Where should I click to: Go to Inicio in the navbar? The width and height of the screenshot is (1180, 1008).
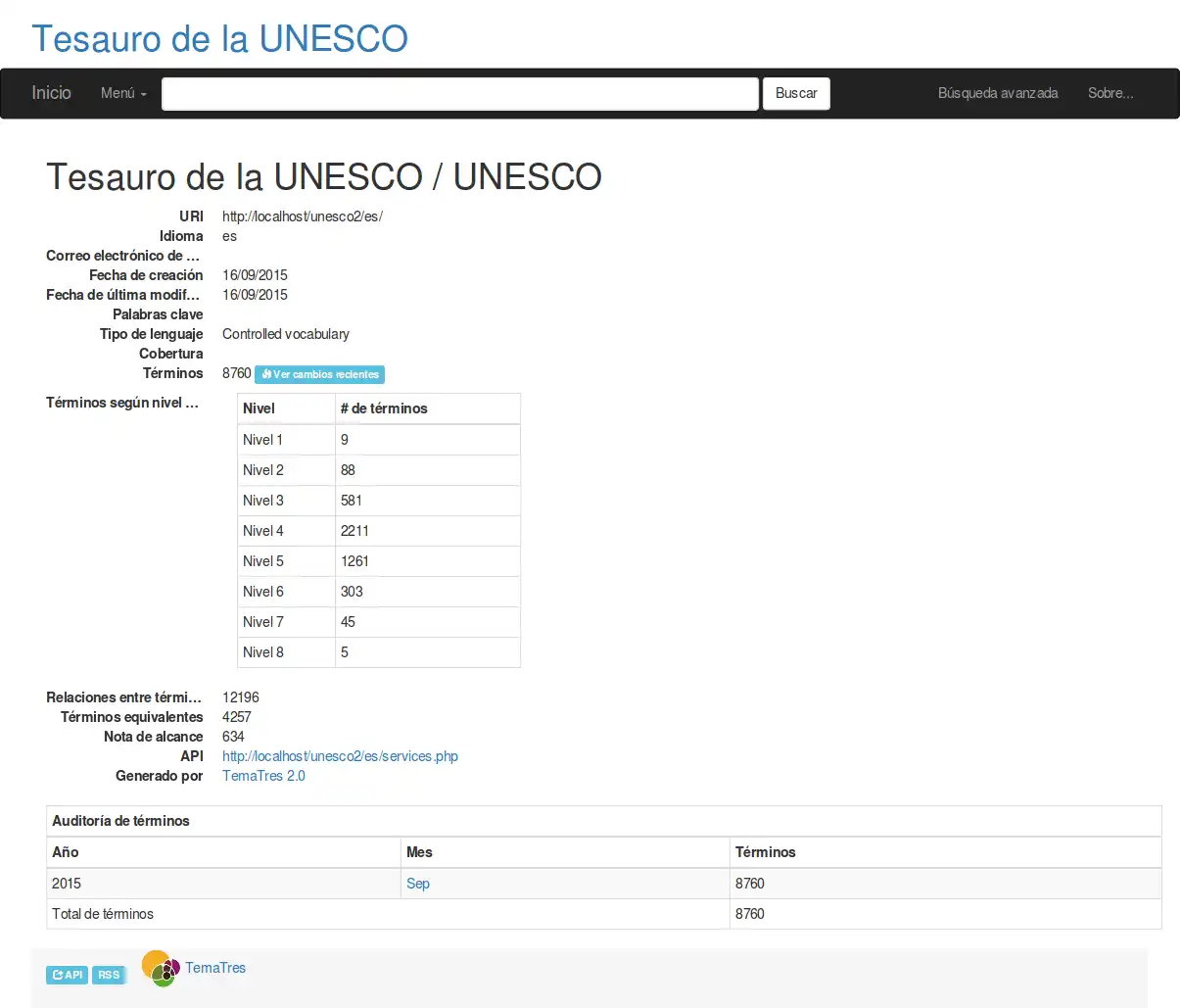(x=51, y=93)
